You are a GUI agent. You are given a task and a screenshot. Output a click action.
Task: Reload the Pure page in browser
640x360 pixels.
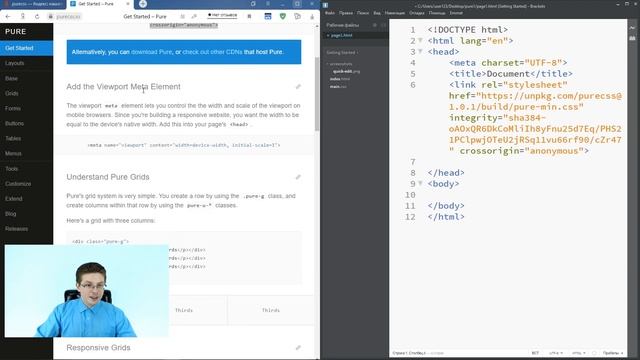pos(37,16)
